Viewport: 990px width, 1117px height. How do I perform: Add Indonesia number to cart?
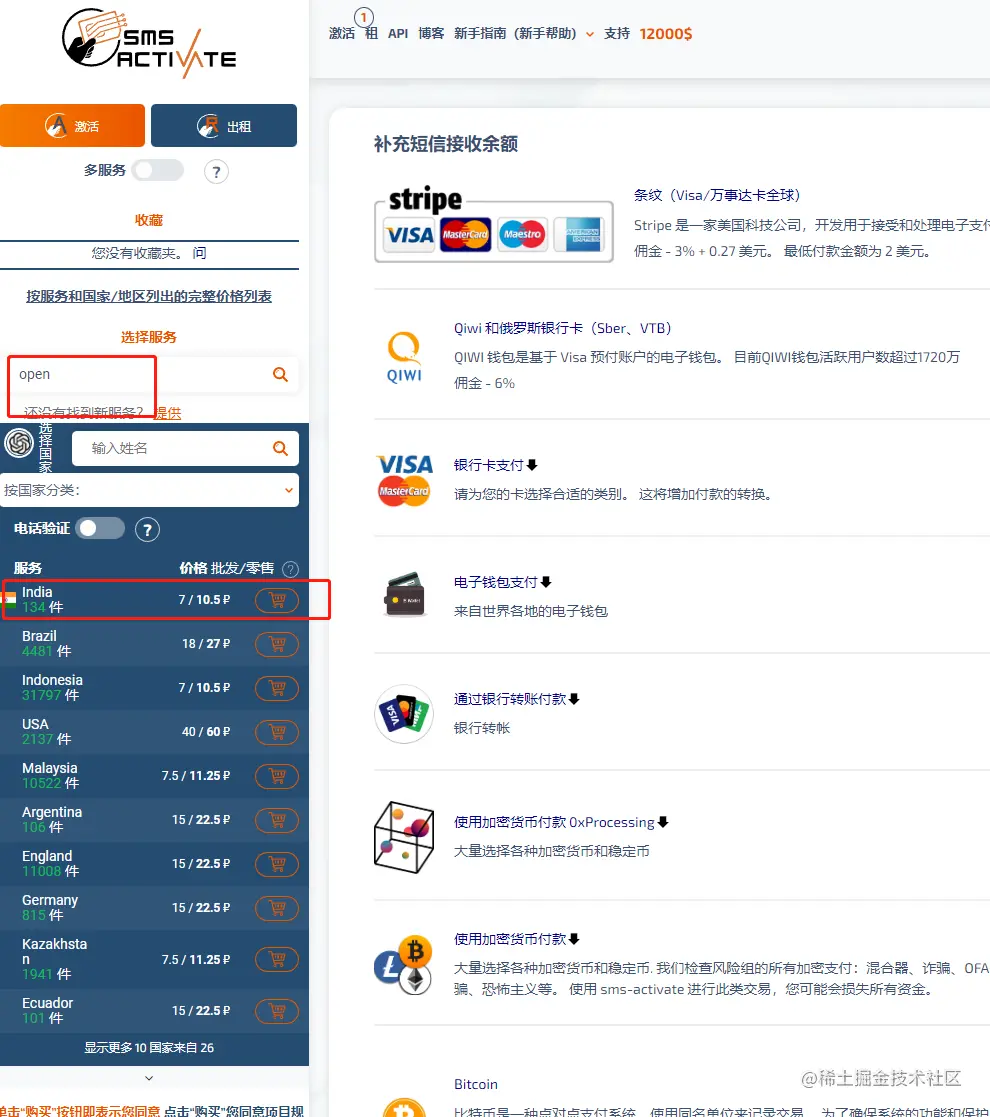[x=277, y=688]
